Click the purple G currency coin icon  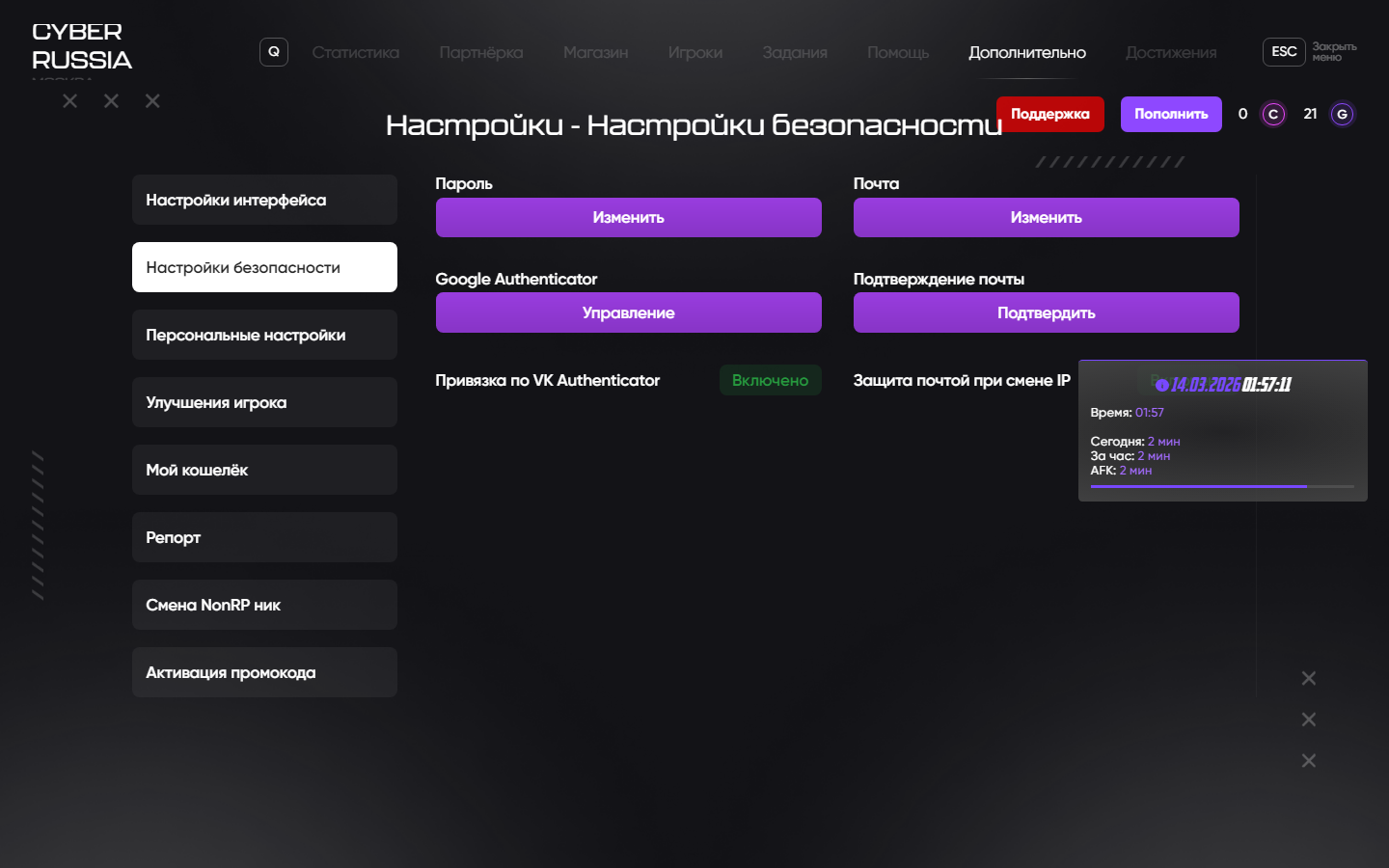coord(1342,115)
